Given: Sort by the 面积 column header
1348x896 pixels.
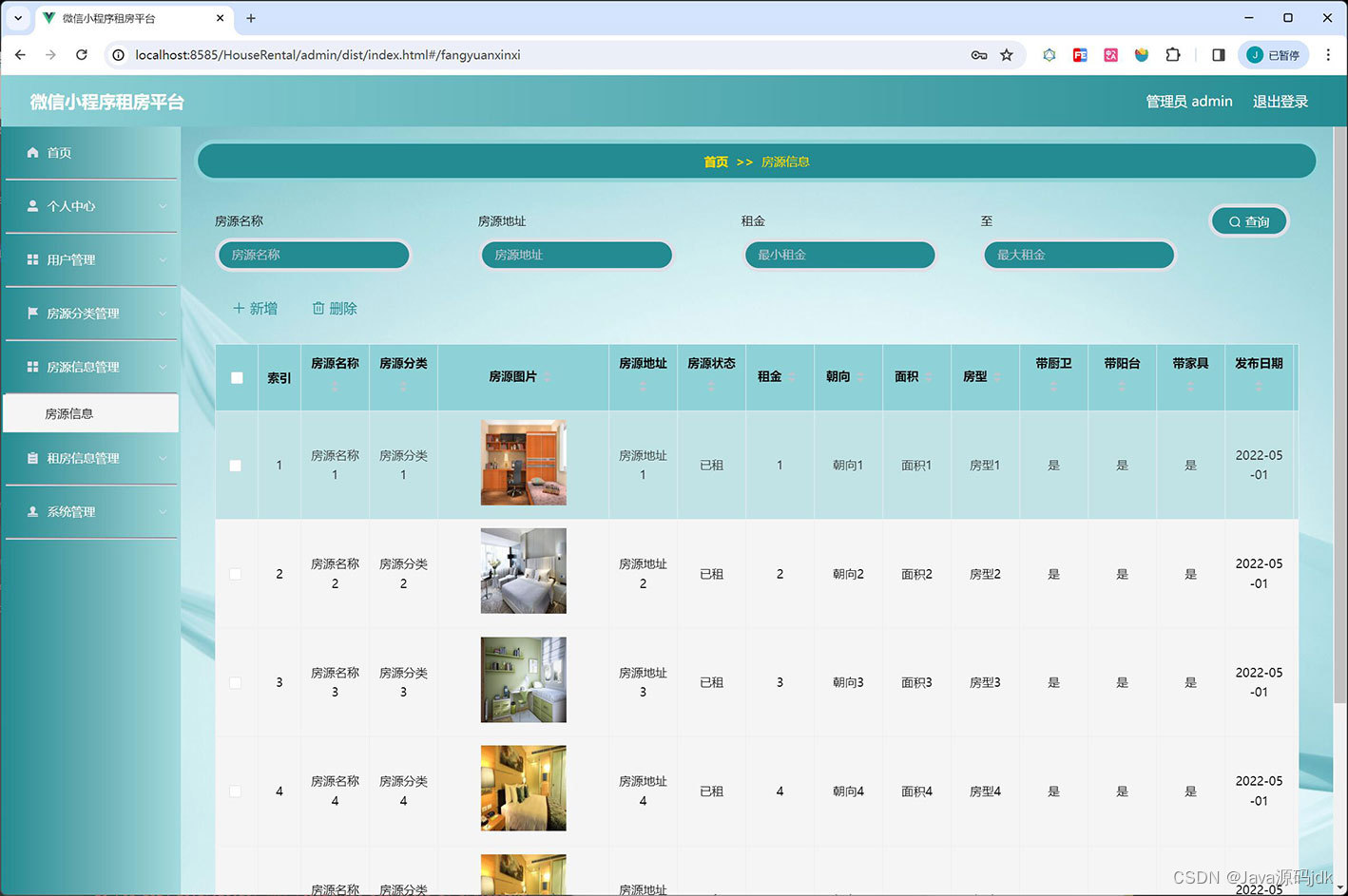Looking at the screenshot, I should (916, 377).
